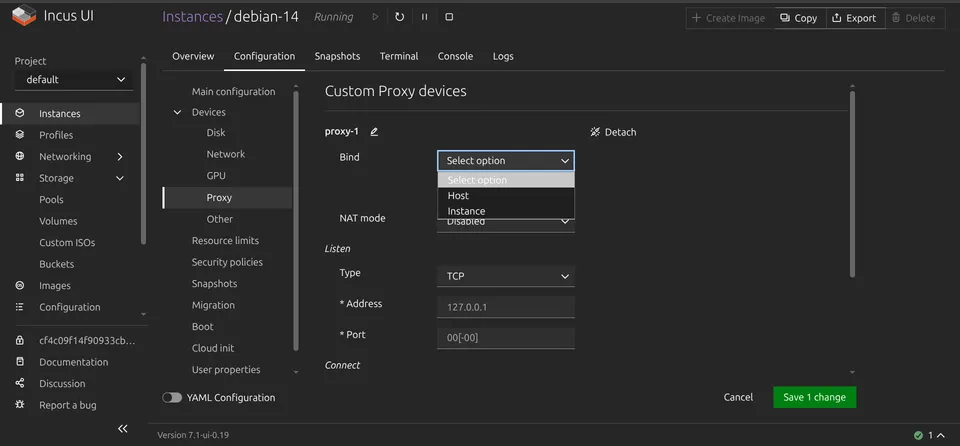Click the Networking globe icon

point(20,156)
